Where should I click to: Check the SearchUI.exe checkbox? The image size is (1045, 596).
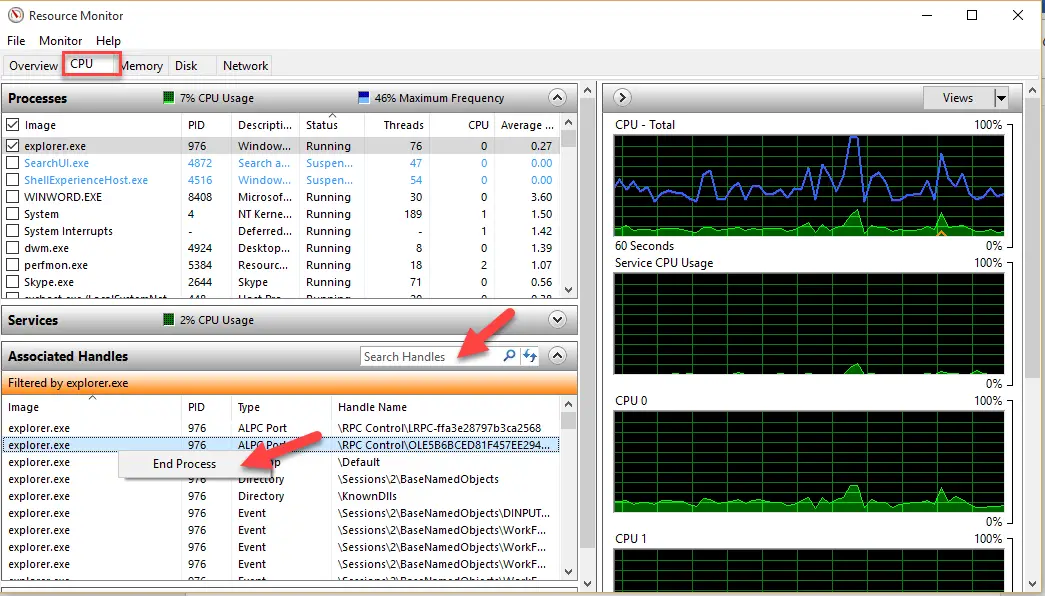pos(12,163)
